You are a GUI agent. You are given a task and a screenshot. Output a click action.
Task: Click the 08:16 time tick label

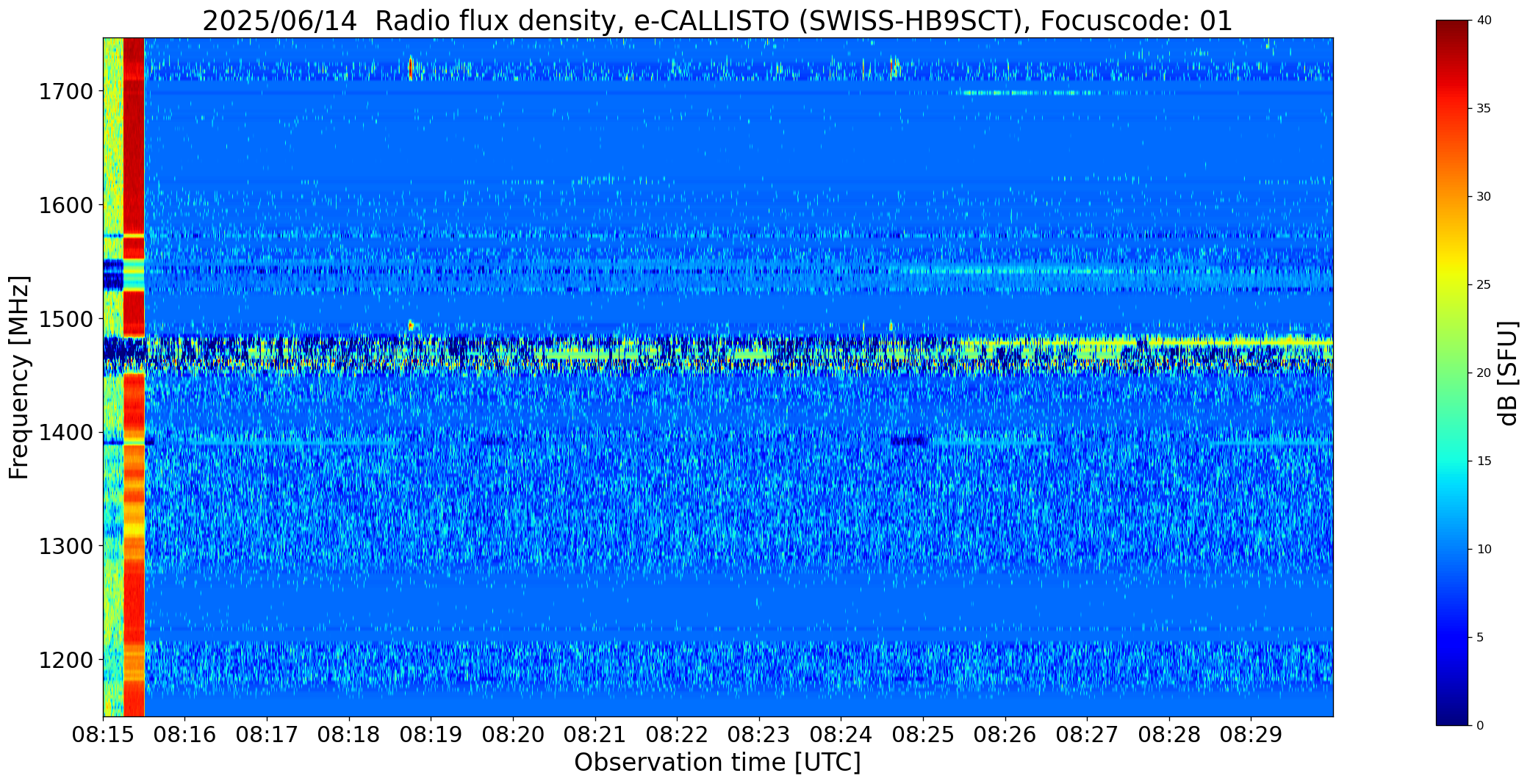tap(185, 735)
